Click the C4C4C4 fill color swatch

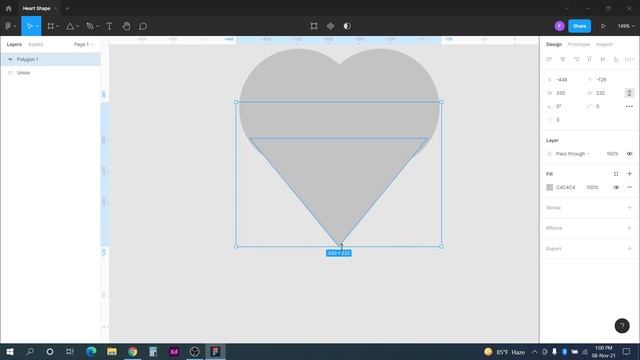(x=549, y=187)
